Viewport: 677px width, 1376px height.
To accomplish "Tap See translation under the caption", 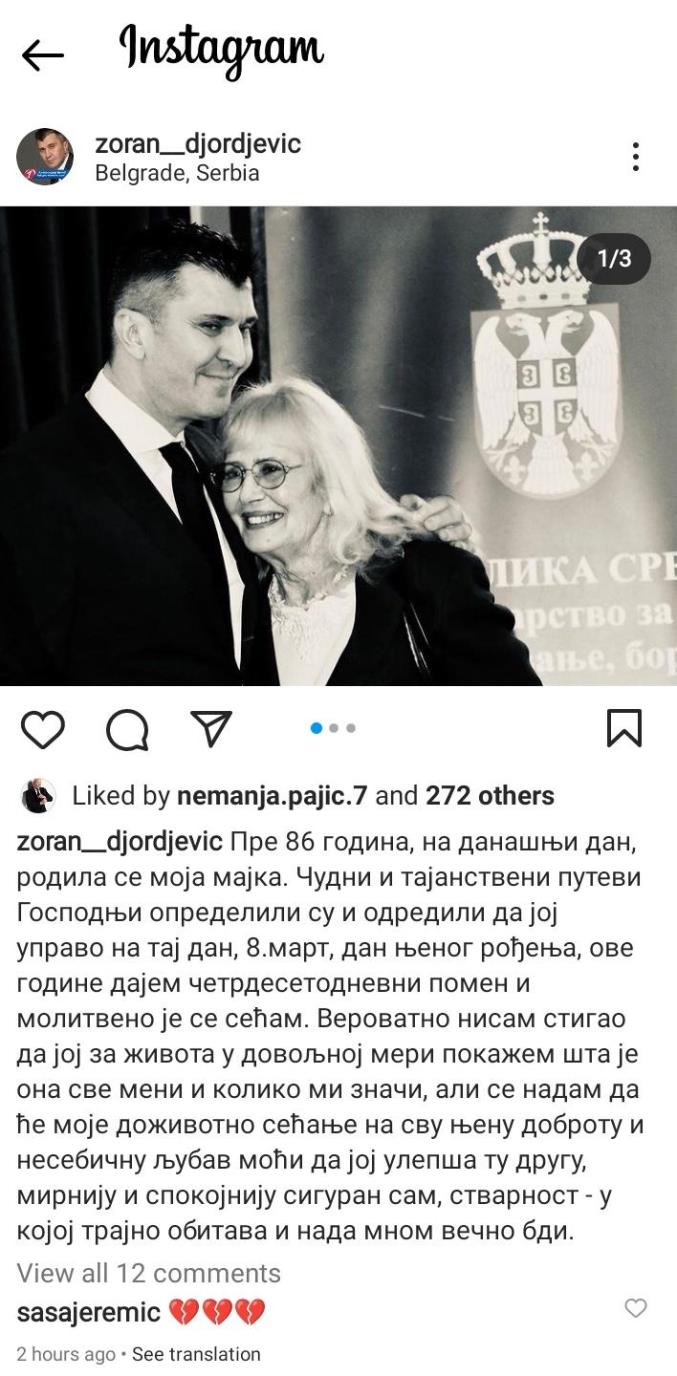I will [x=196, y=1354].
